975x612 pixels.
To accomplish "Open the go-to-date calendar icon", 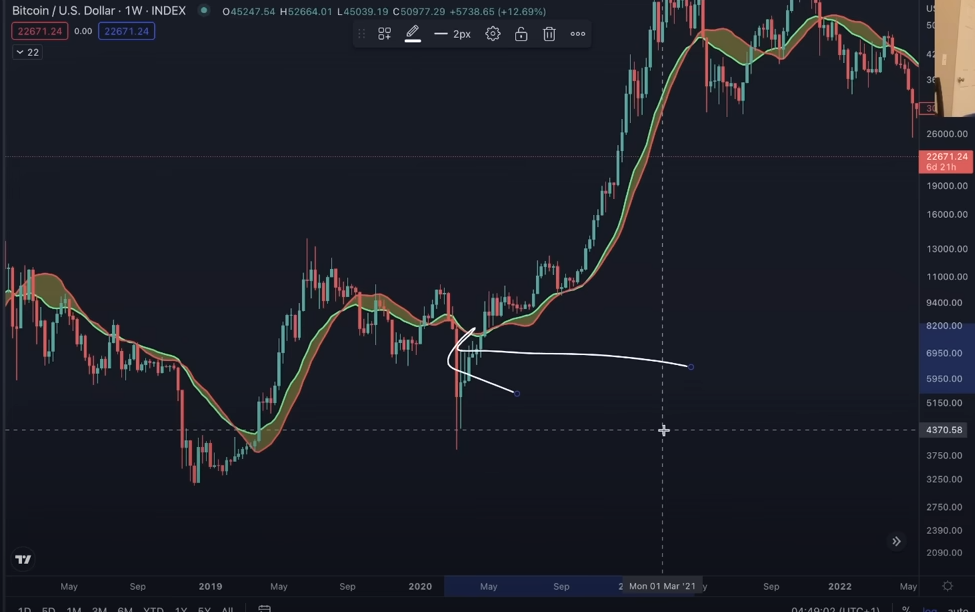I will click(x=264, y=608).
